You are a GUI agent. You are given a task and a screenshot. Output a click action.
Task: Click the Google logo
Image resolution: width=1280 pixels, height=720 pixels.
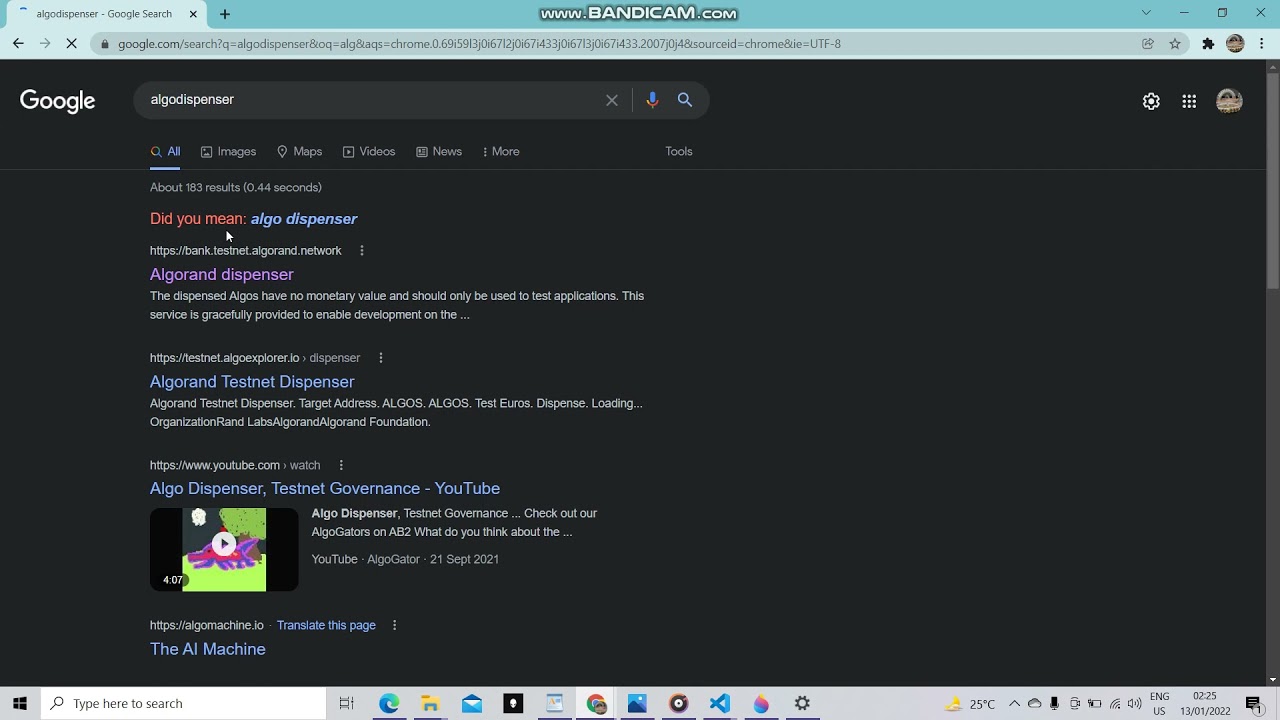(57, 101)
